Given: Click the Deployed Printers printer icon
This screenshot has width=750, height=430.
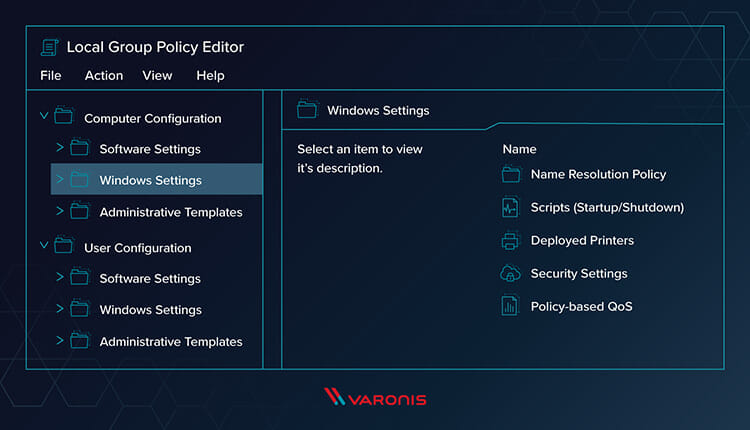Looking at the screenshot, I should [510, 240].
